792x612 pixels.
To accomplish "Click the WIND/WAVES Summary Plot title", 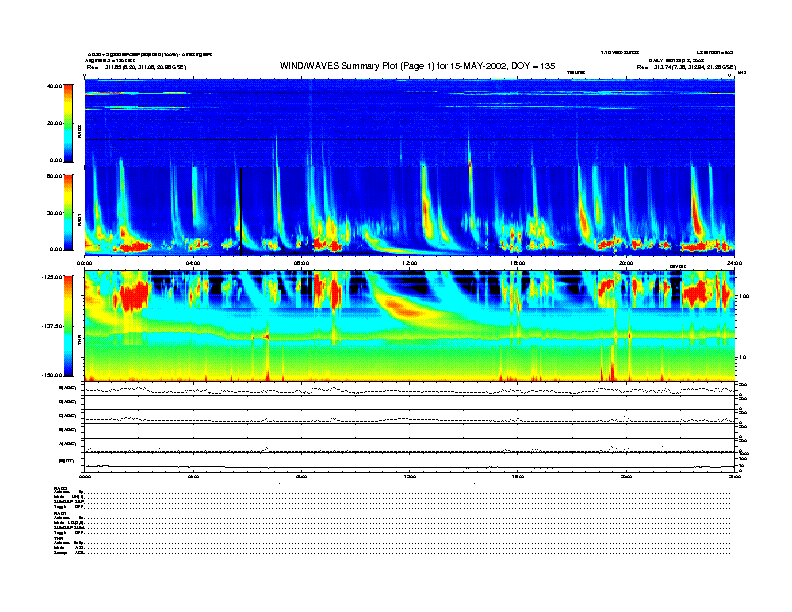I will (417, 66).
